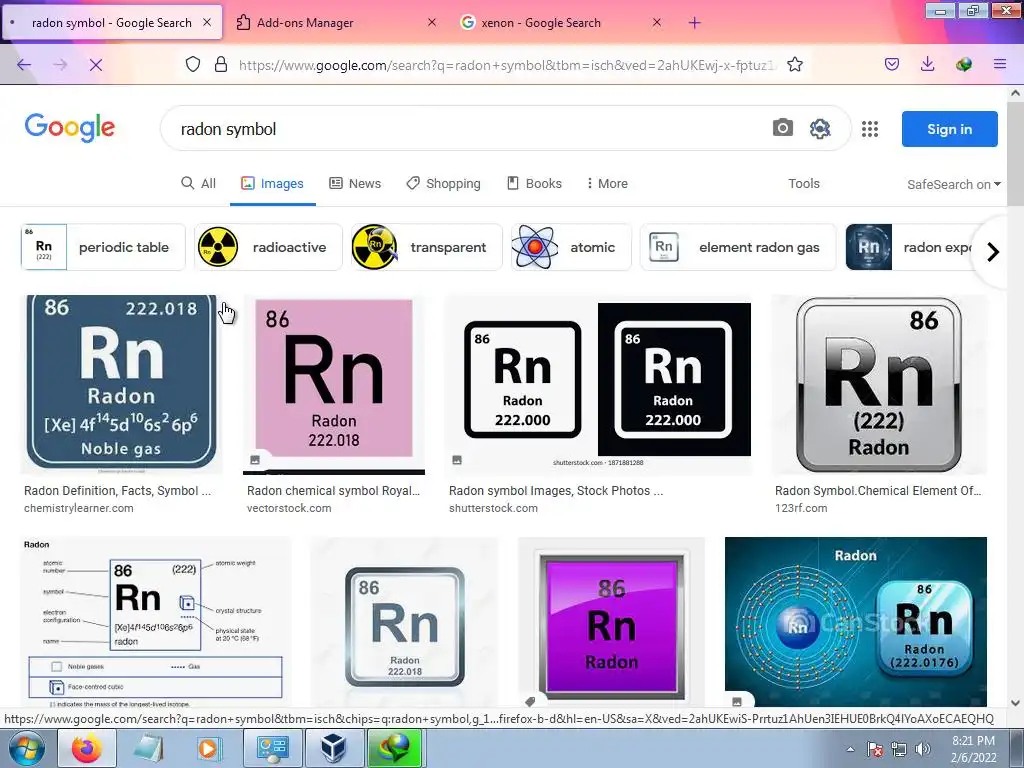Select the Images search tab
Image resolution: width=1024 pixels, height=768 pixels.
pos(272,184)
